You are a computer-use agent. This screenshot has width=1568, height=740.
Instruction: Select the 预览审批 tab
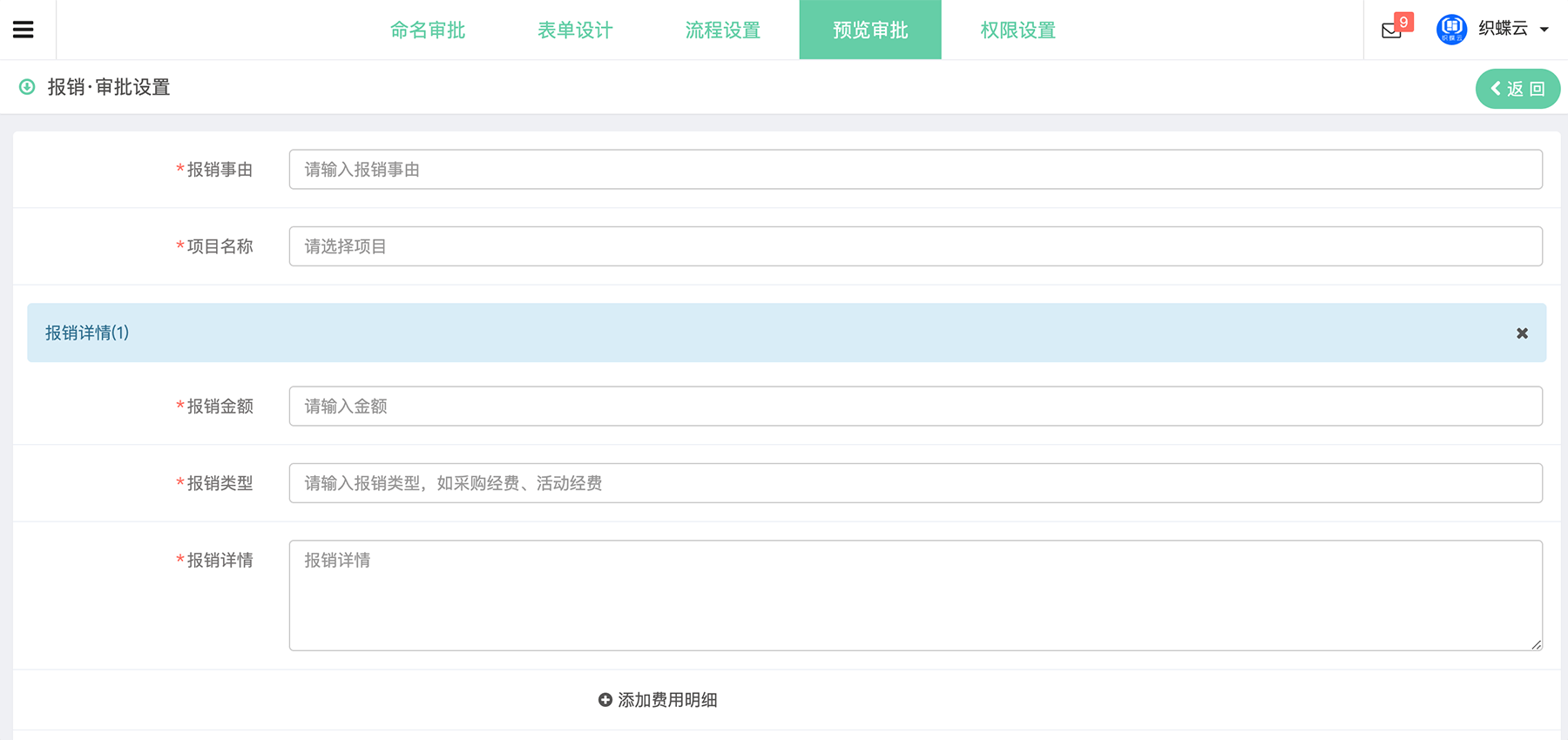click(x=870, y=30)
